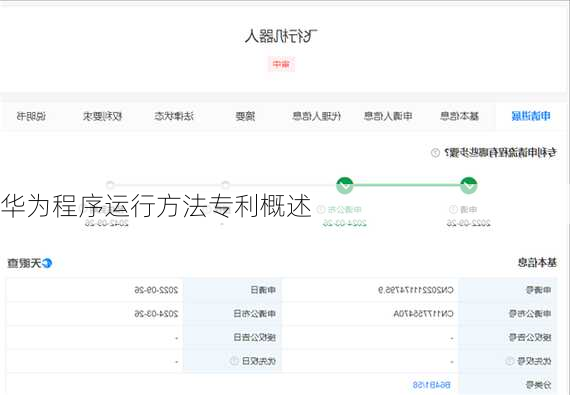Click the 优先权号 table label
The width and height of the screenshot is (570, 395).
tap(534, 361)
